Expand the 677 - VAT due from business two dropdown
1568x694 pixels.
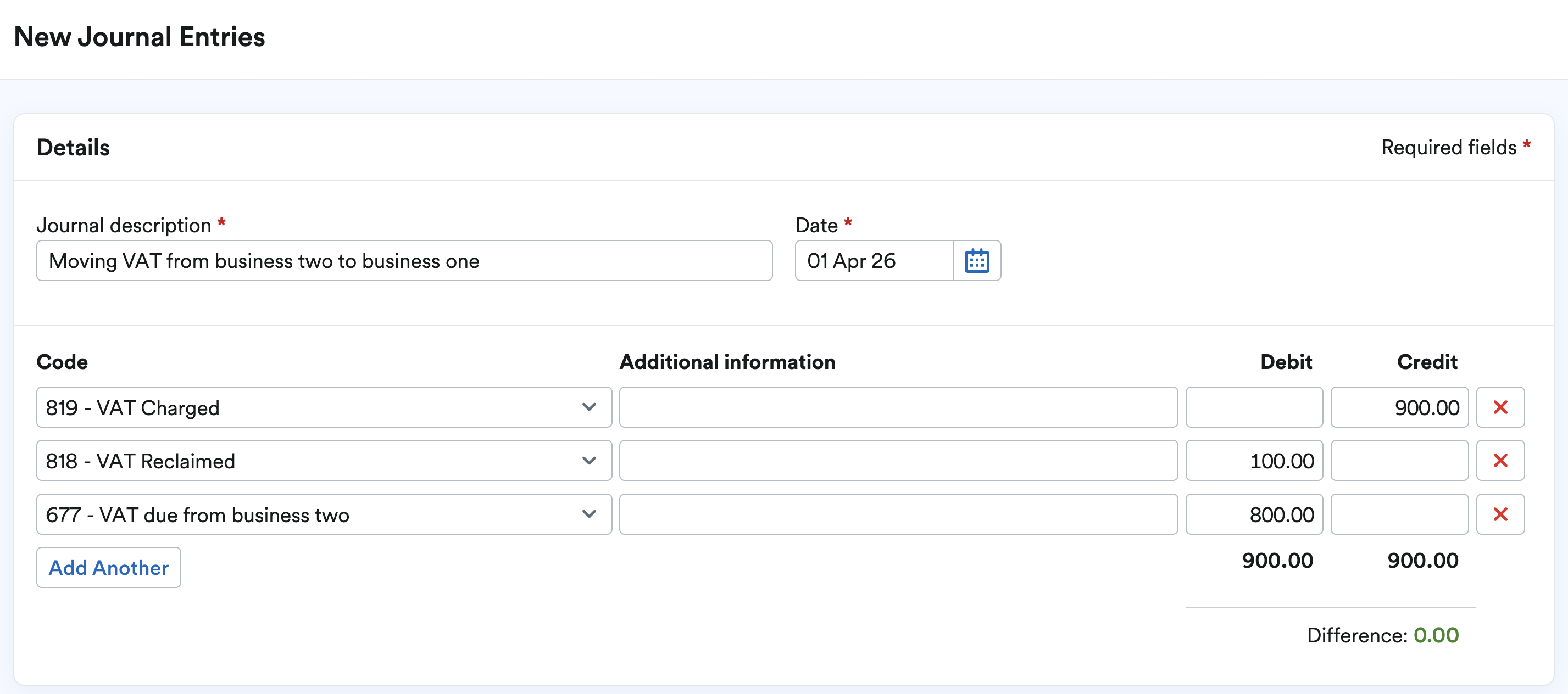[324, 514]
